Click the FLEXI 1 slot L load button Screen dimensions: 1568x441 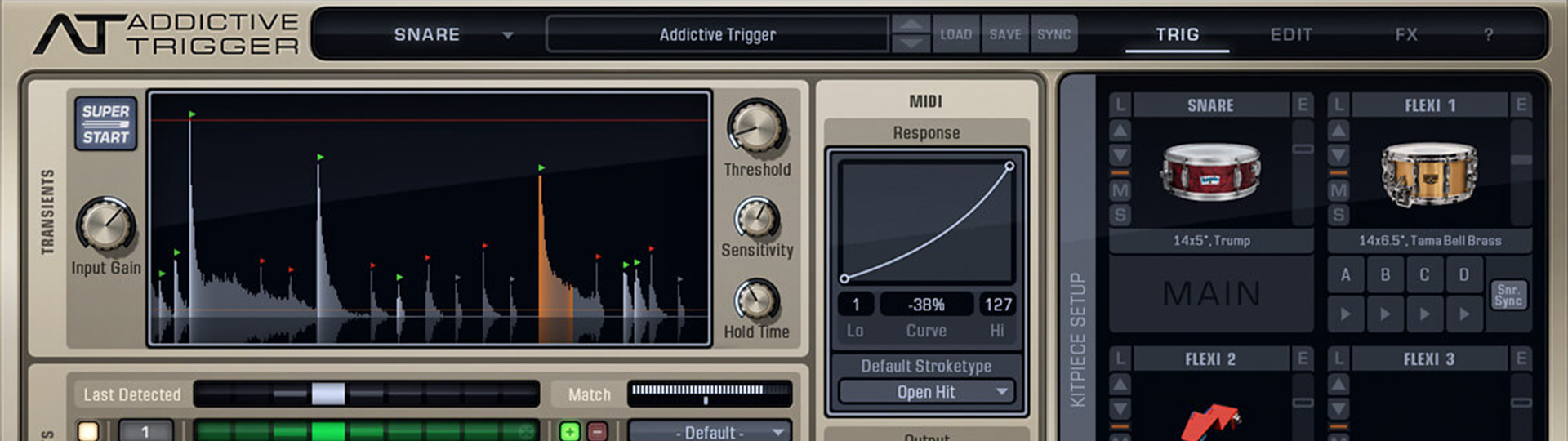1338,105
